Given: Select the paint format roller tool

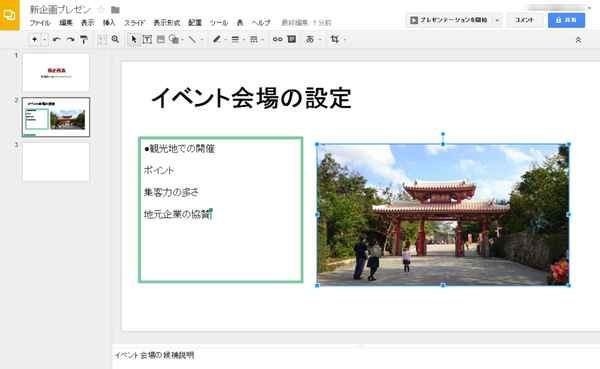Looking at the screenshot, I should point(84,39).
